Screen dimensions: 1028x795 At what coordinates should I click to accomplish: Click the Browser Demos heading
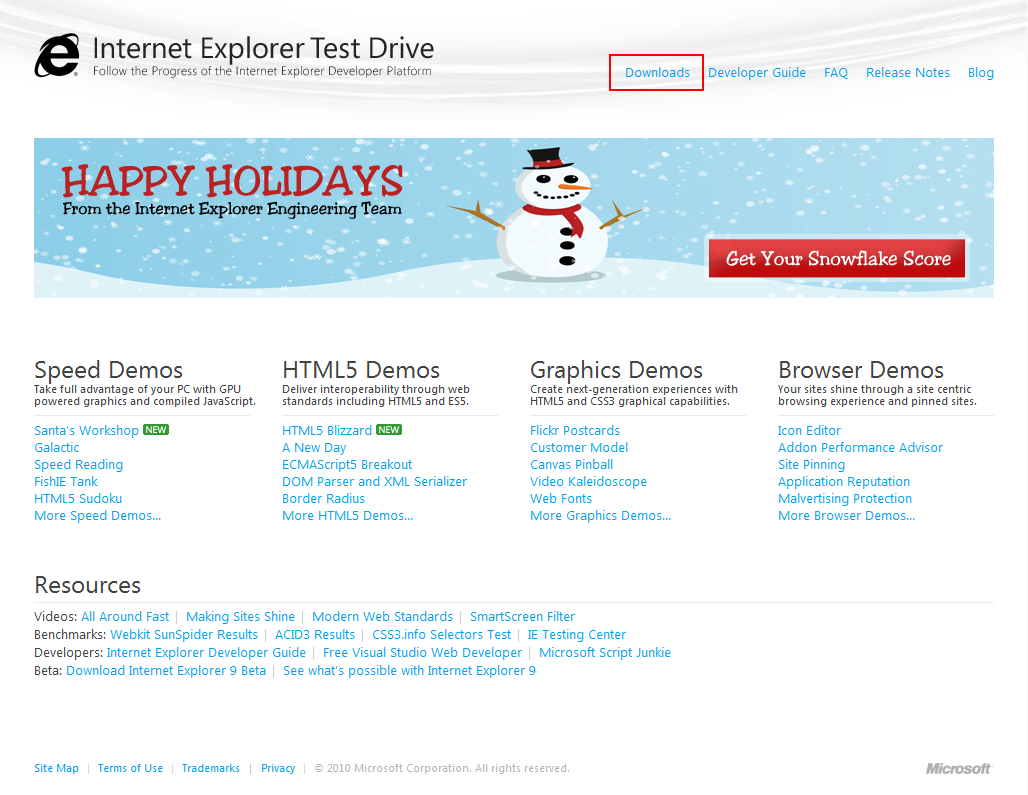click(861, 370)
